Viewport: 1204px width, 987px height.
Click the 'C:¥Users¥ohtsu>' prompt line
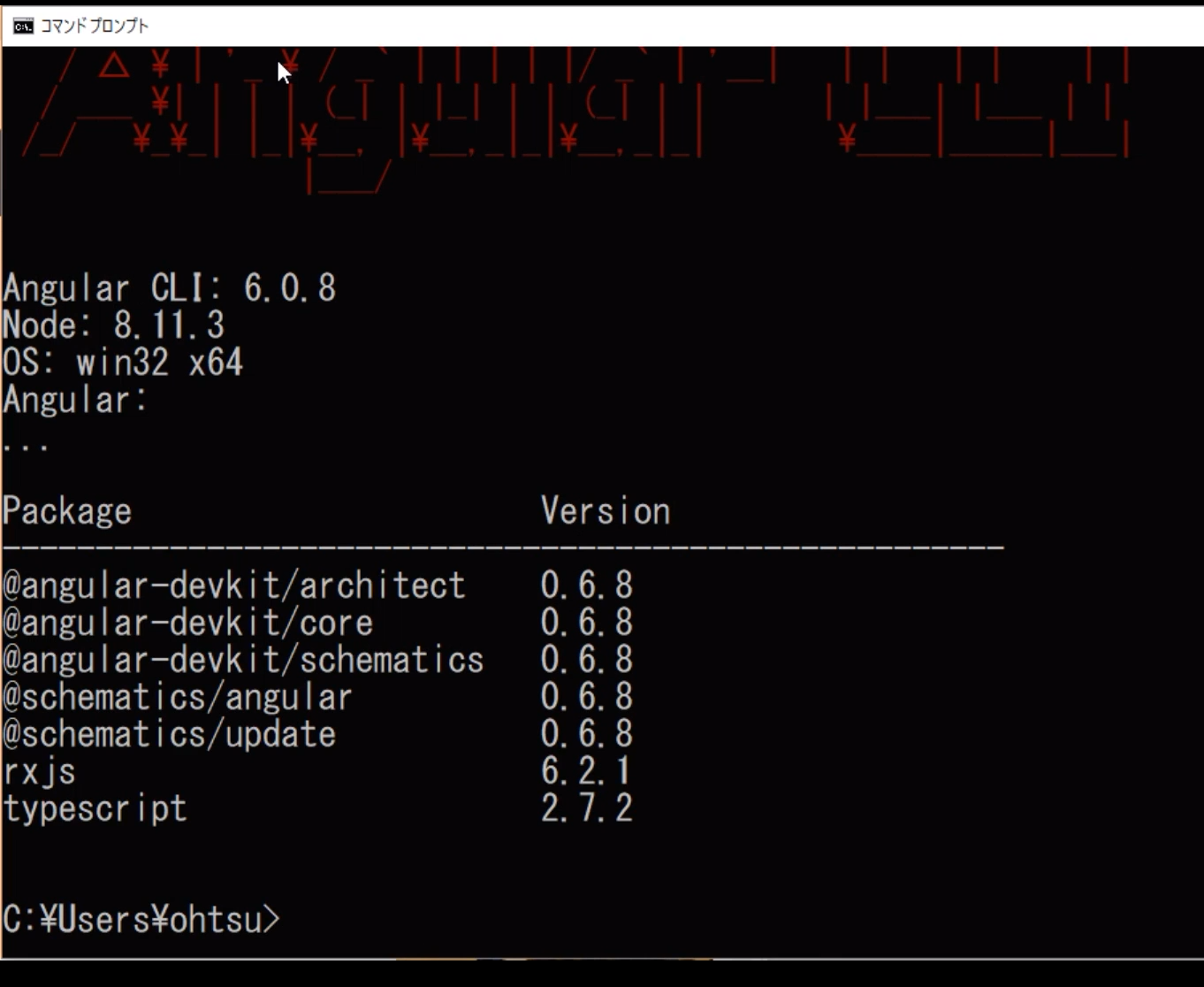(x=141, y=920)
